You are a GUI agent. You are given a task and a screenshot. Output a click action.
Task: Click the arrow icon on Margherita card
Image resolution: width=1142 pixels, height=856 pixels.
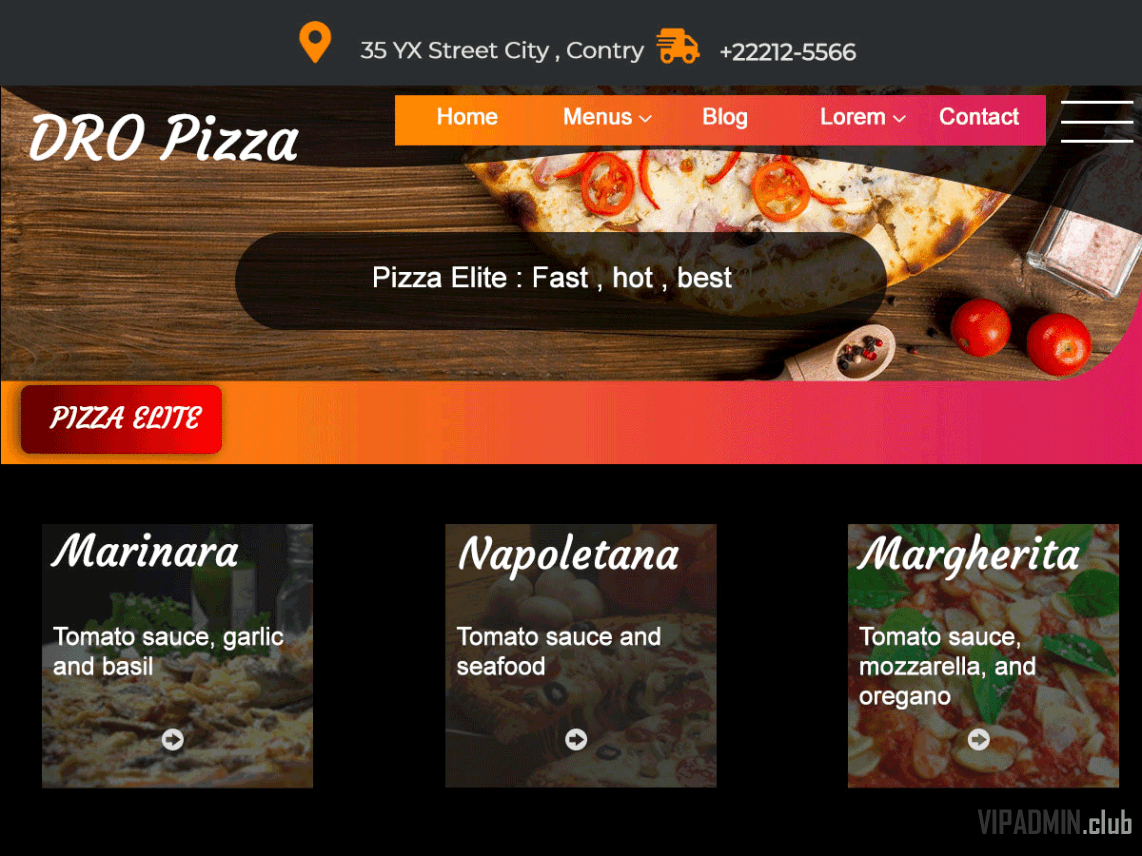[x=979, y=739]
